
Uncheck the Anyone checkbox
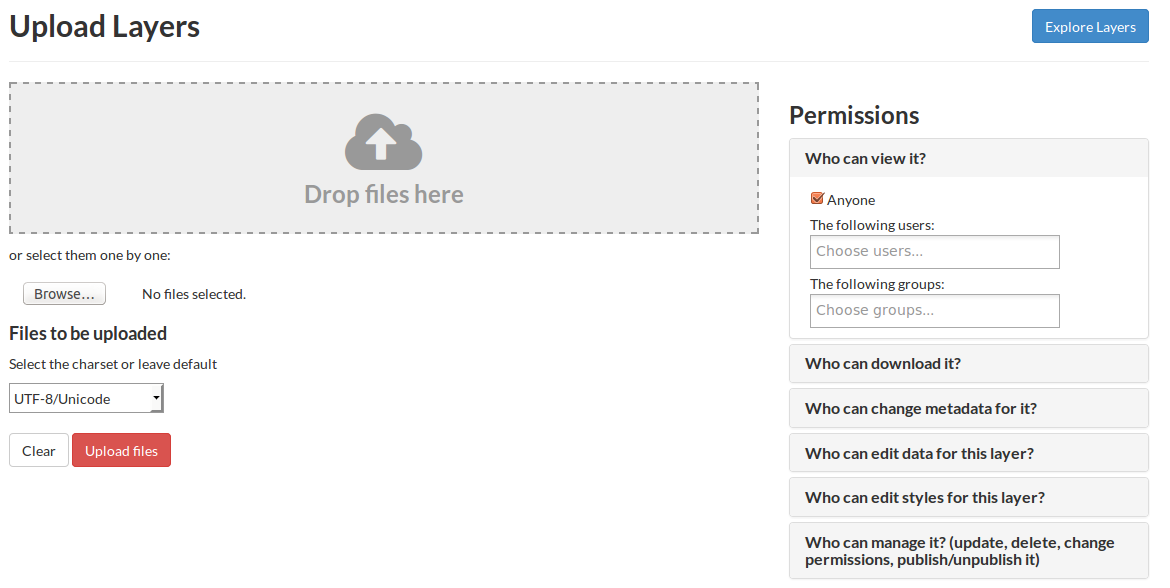pos(817,199)
